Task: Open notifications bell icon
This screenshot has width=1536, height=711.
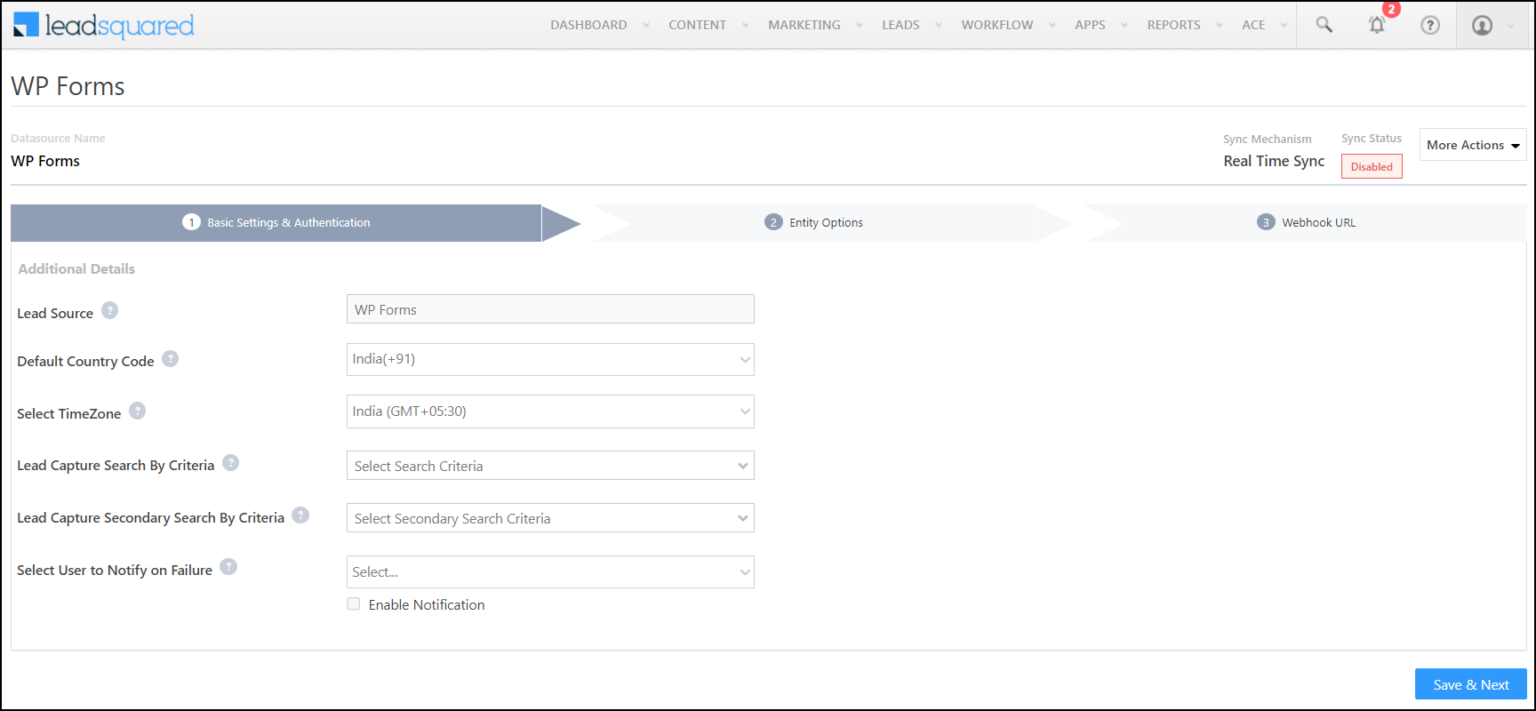Action: point(1377,25)
